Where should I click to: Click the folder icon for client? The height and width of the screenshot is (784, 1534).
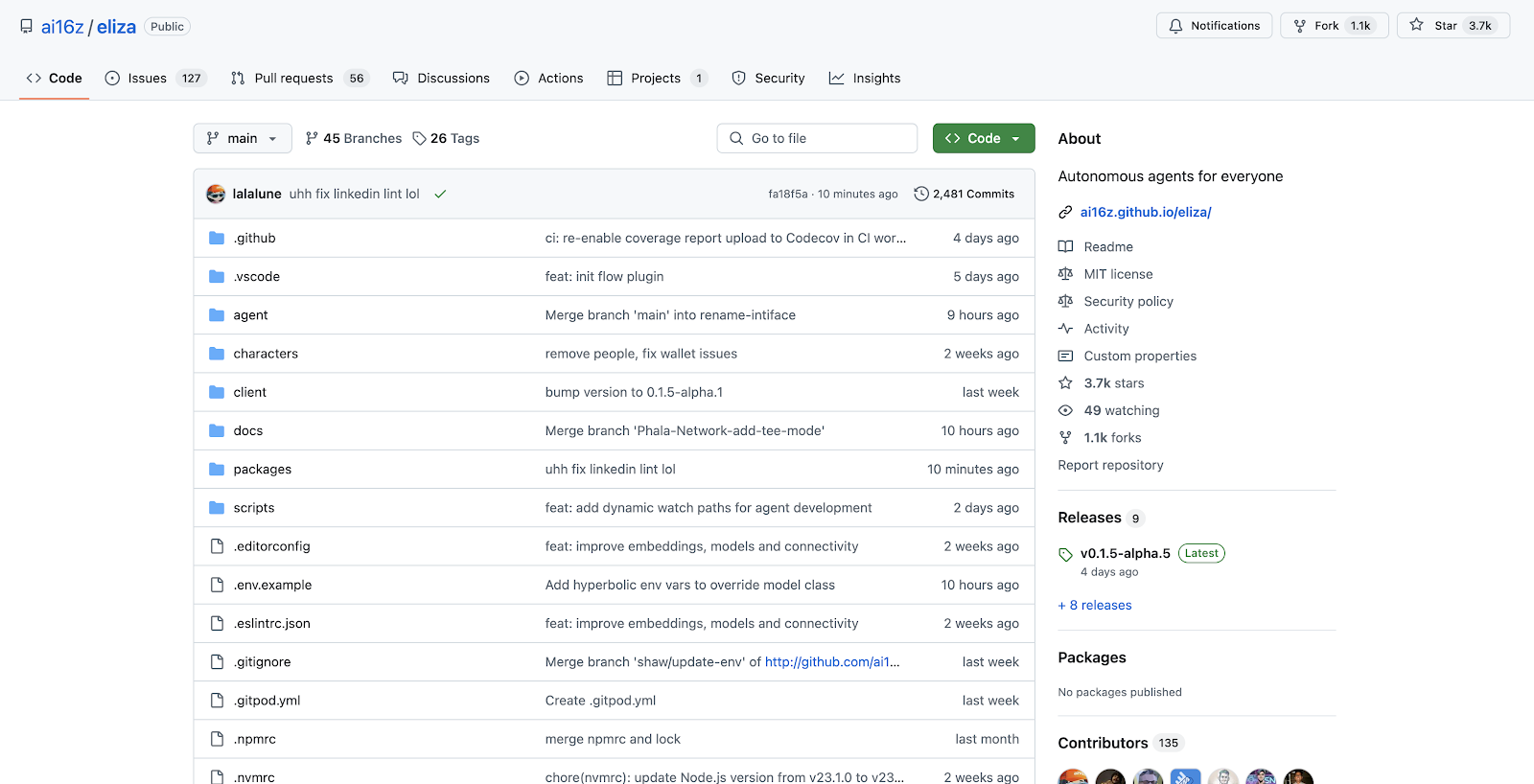(x=217, y=392)
